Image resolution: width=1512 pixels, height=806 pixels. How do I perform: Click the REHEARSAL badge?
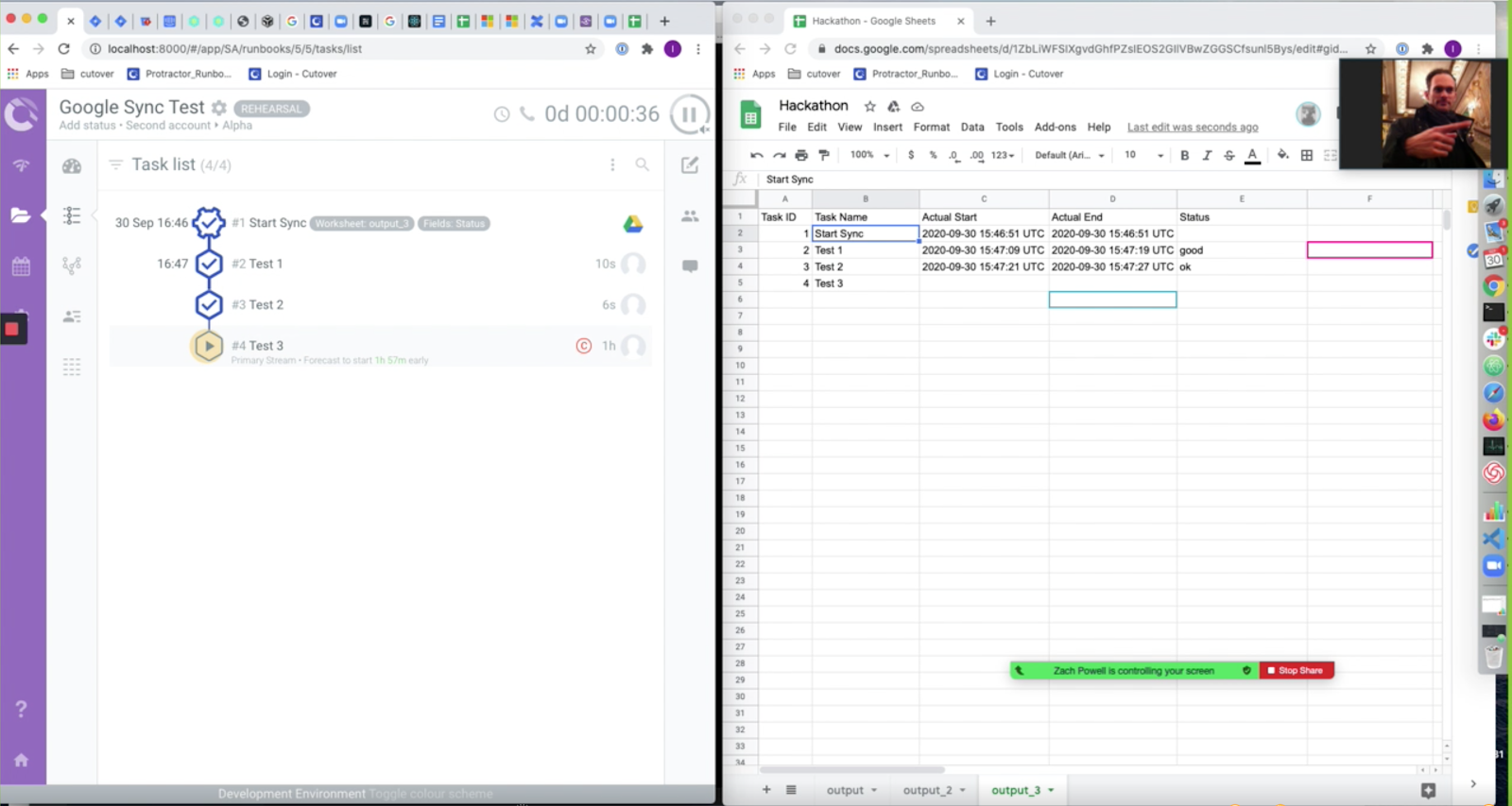pos(271,109)
